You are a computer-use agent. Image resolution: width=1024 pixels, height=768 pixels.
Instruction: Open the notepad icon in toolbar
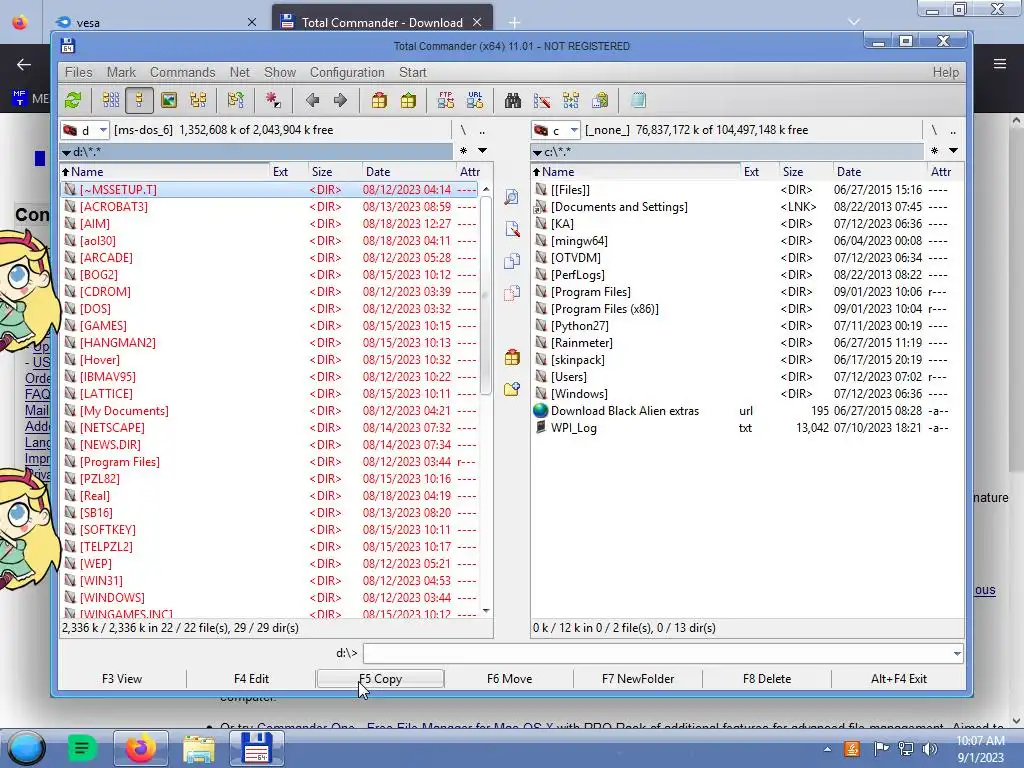pyautogui.click(x=638, y=100)
